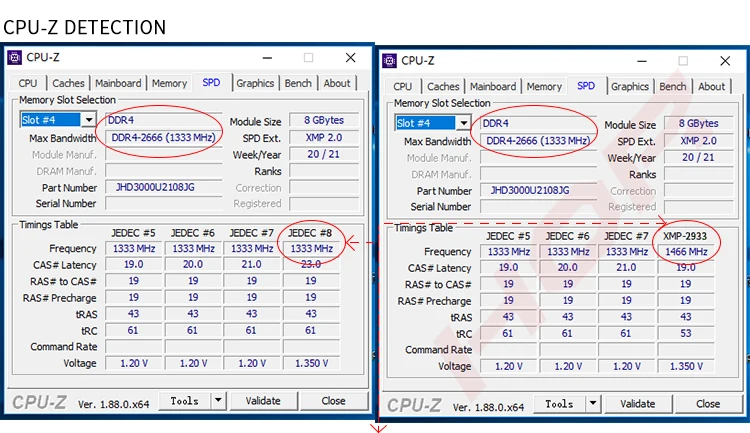Click DDR4 memory type field in left window
750x433 pixels.
164,120
